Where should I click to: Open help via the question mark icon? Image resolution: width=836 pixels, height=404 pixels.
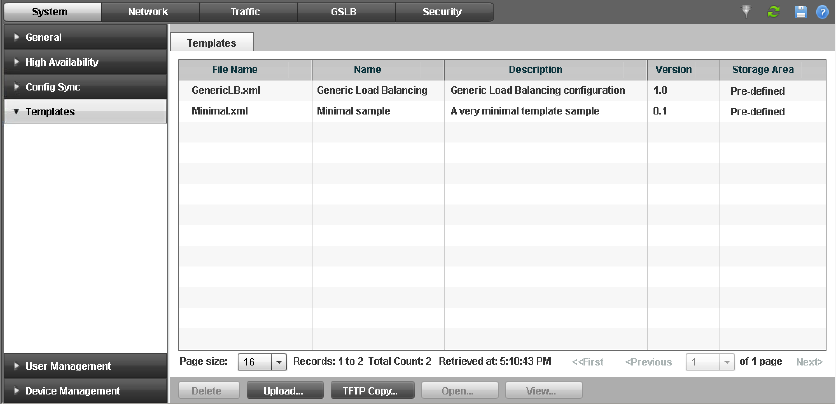[821, 12]
